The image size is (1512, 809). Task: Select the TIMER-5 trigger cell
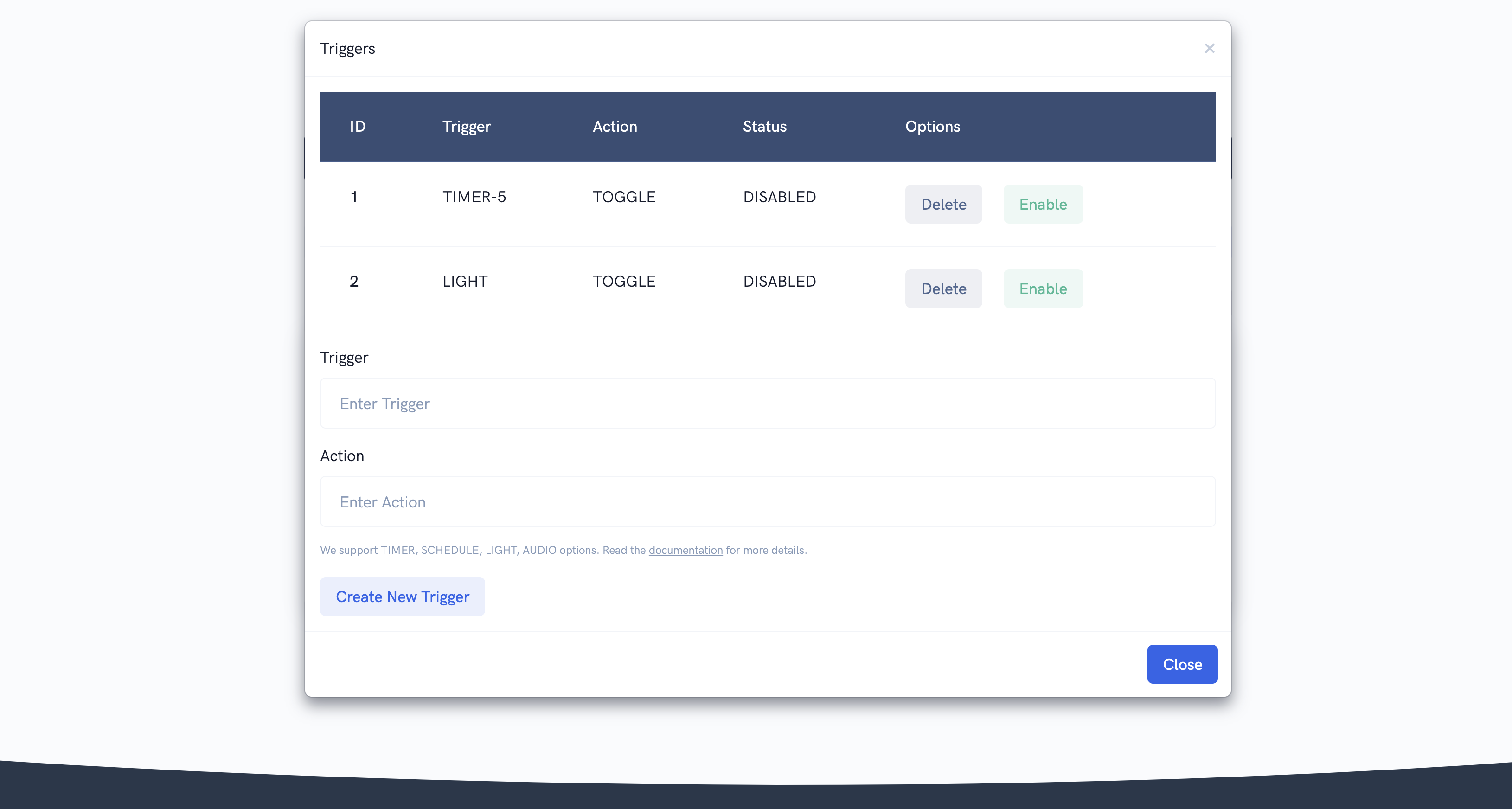coord(474,197)
